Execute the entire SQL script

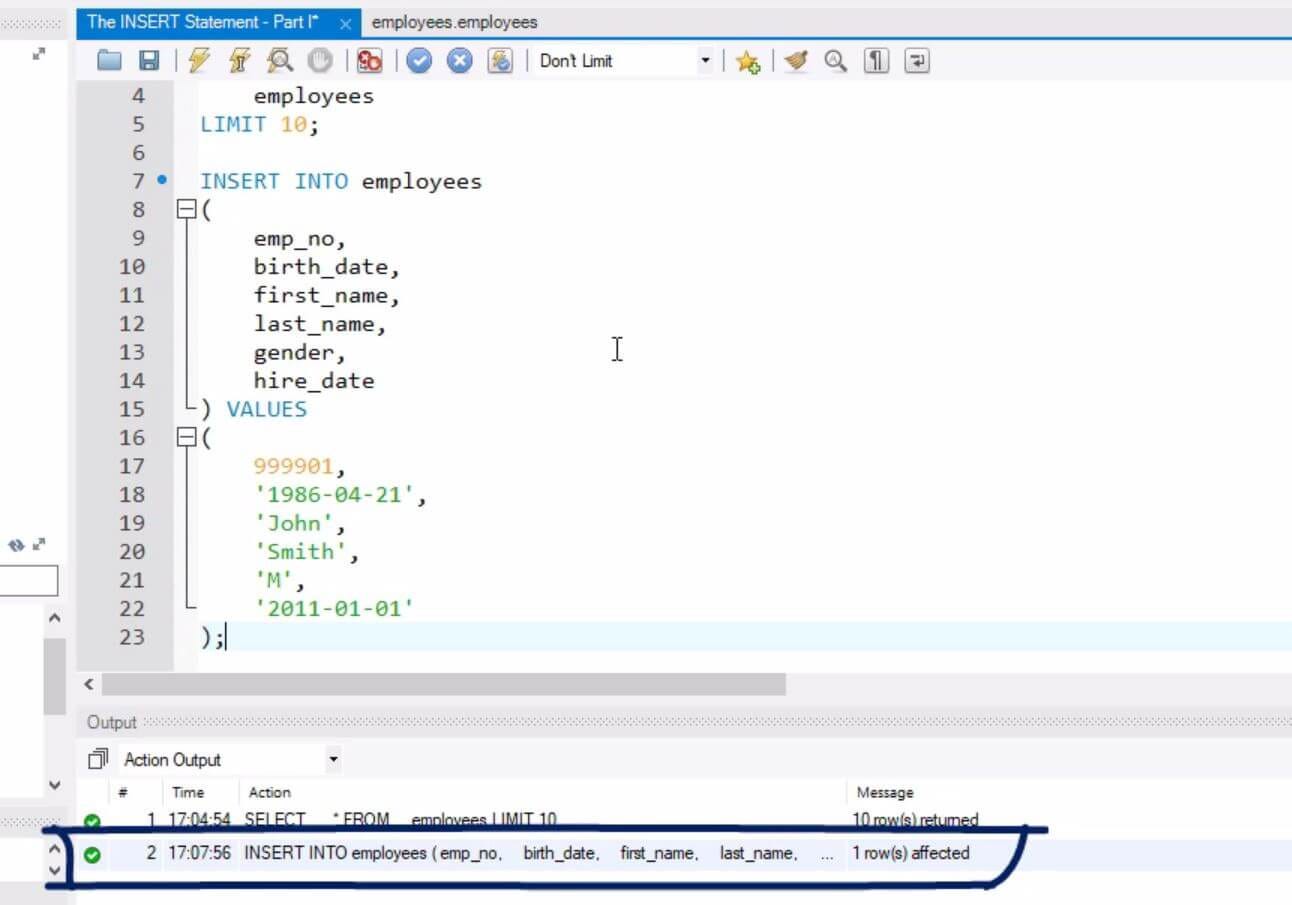198,60
